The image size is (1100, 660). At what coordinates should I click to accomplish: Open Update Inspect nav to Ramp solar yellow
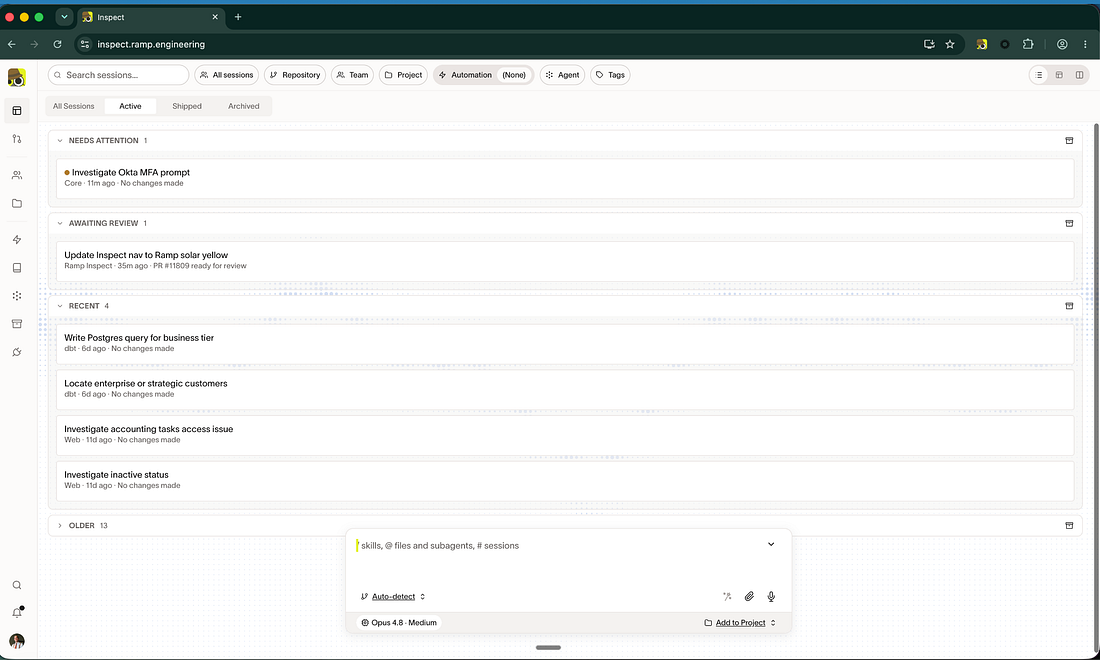click(x=565, y=261)
